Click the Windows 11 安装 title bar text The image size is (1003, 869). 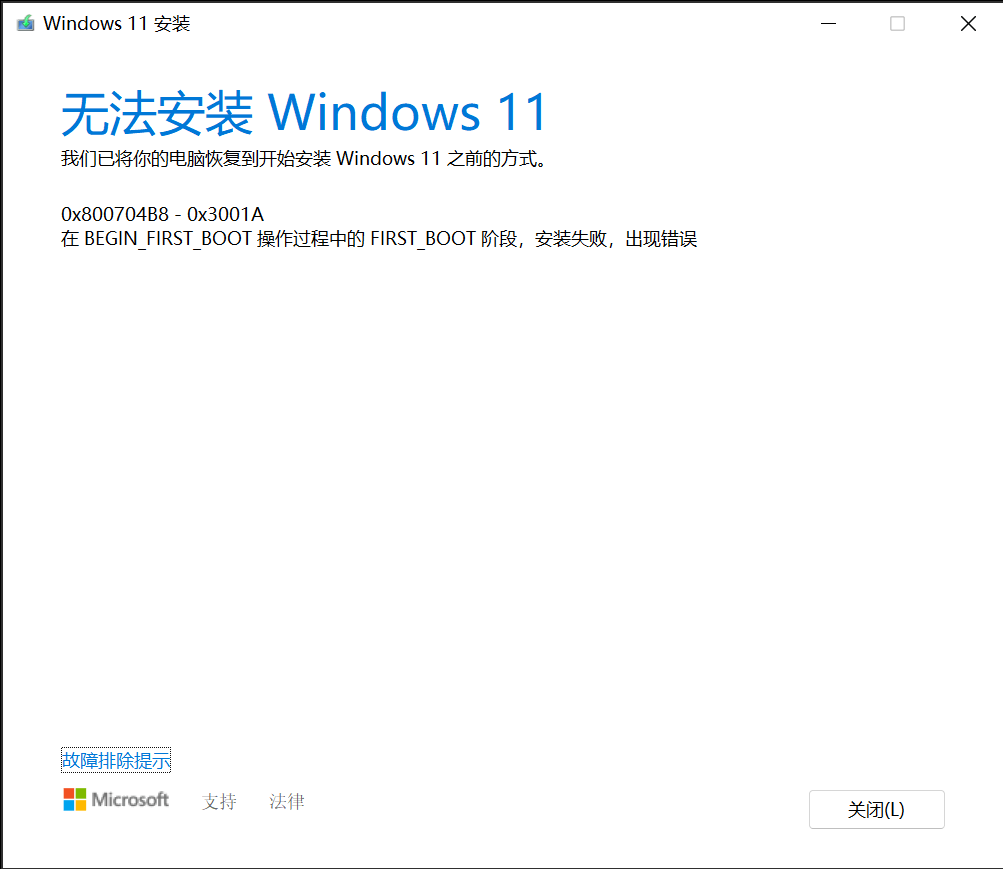click(116, 24)
